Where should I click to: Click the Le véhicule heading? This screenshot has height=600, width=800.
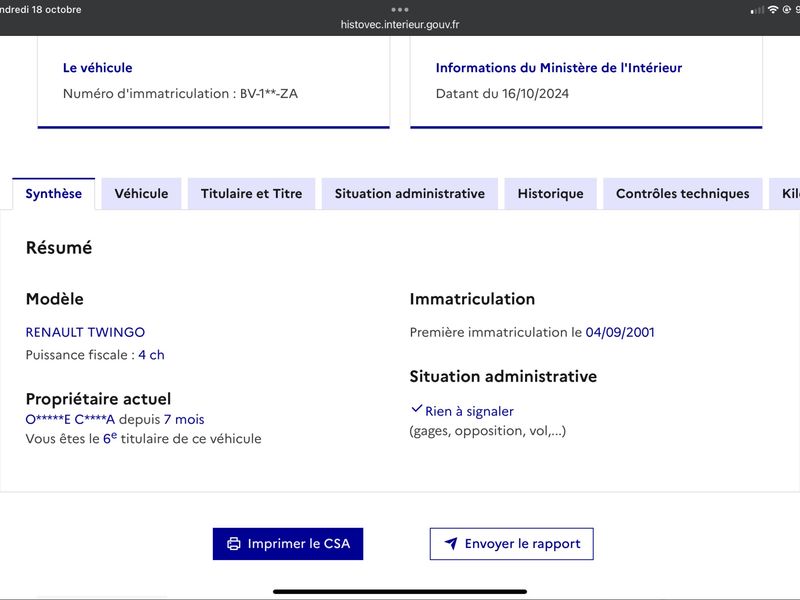pyautogui.click(x=97, y=68)
